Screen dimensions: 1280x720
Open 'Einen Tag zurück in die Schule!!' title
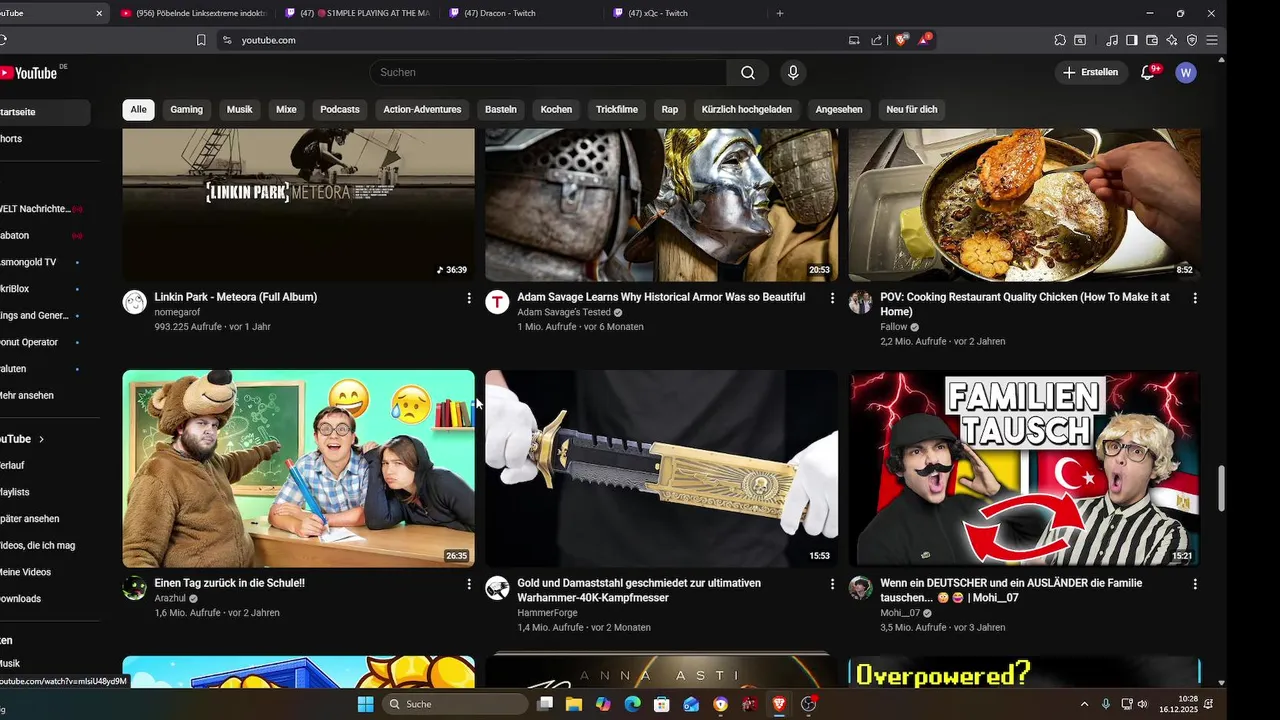[x=229, y=583]
